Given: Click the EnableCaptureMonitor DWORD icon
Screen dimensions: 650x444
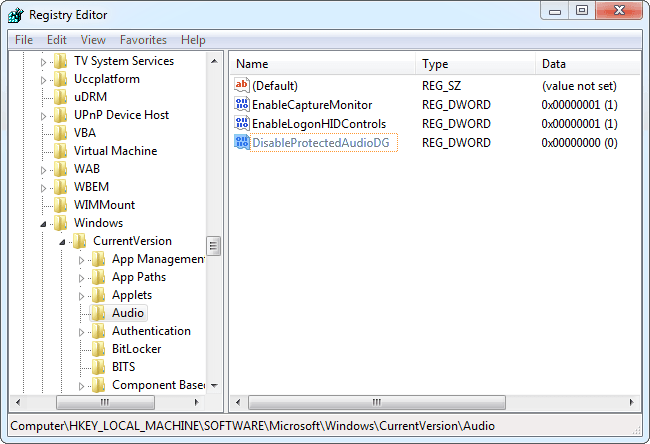Looking at the screenshot, I should 242,104.
